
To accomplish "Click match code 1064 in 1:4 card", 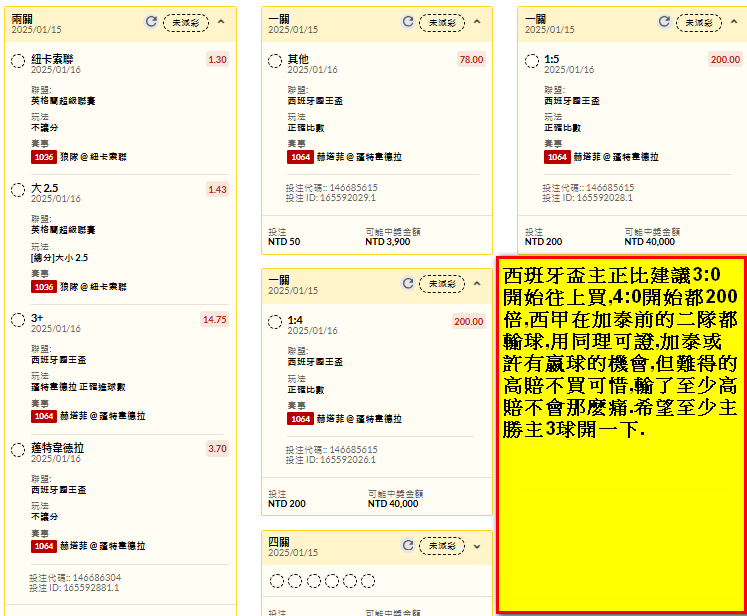I will (x=300, y=419).
